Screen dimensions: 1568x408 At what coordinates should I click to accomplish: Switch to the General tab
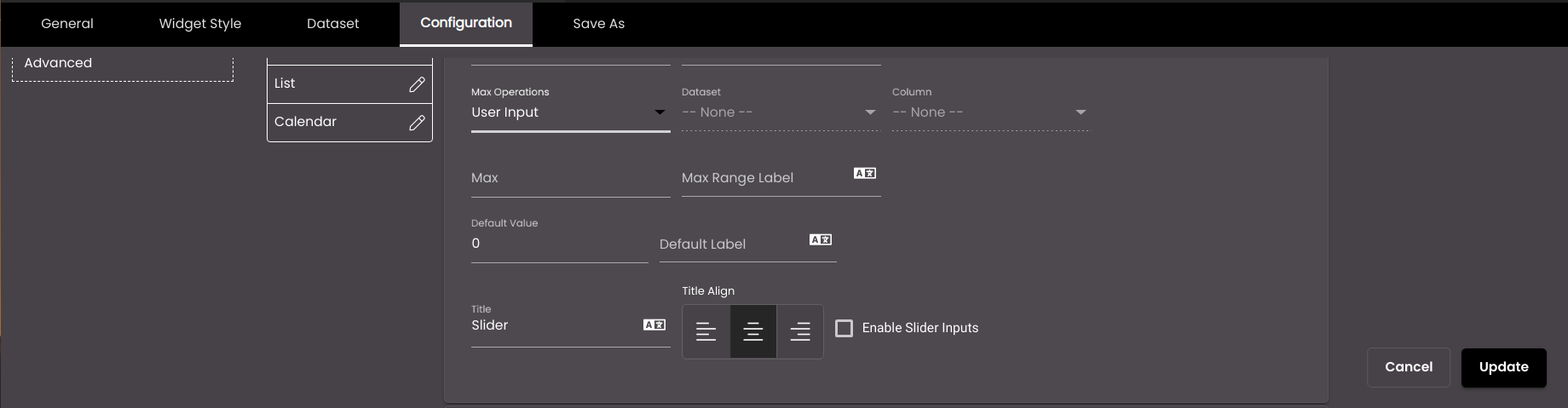[x=67, y=24]
